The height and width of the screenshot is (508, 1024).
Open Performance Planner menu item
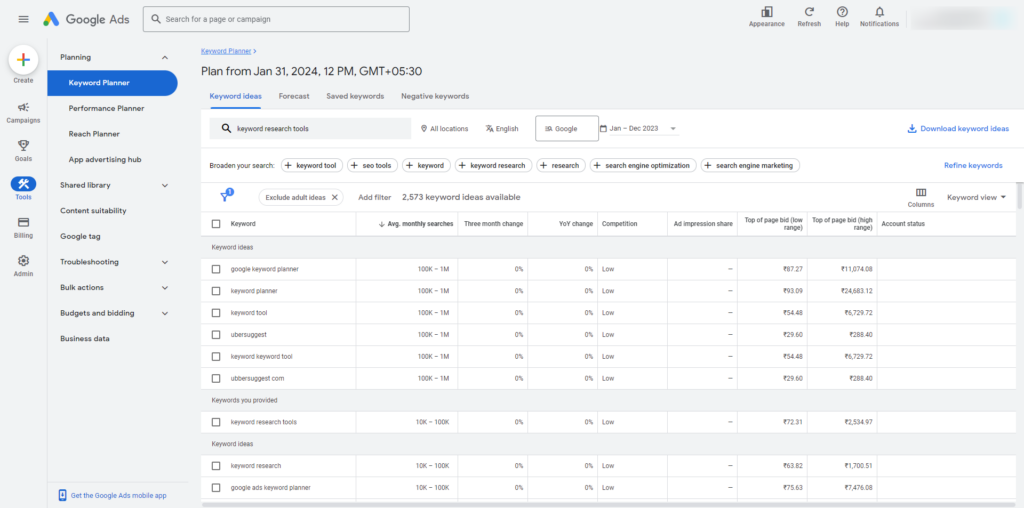pos(106,108)
